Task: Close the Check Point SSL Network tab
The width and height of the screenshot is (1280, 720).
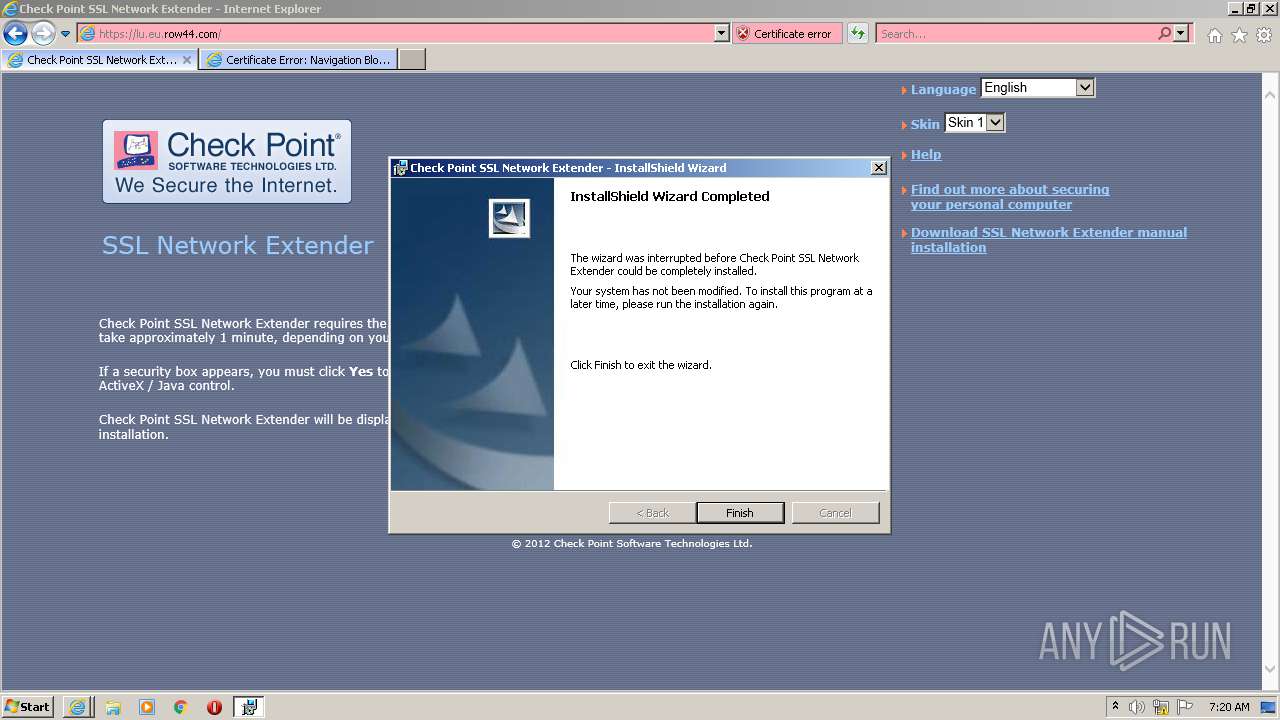Action: pyautogui.click(x=186, y=60)
